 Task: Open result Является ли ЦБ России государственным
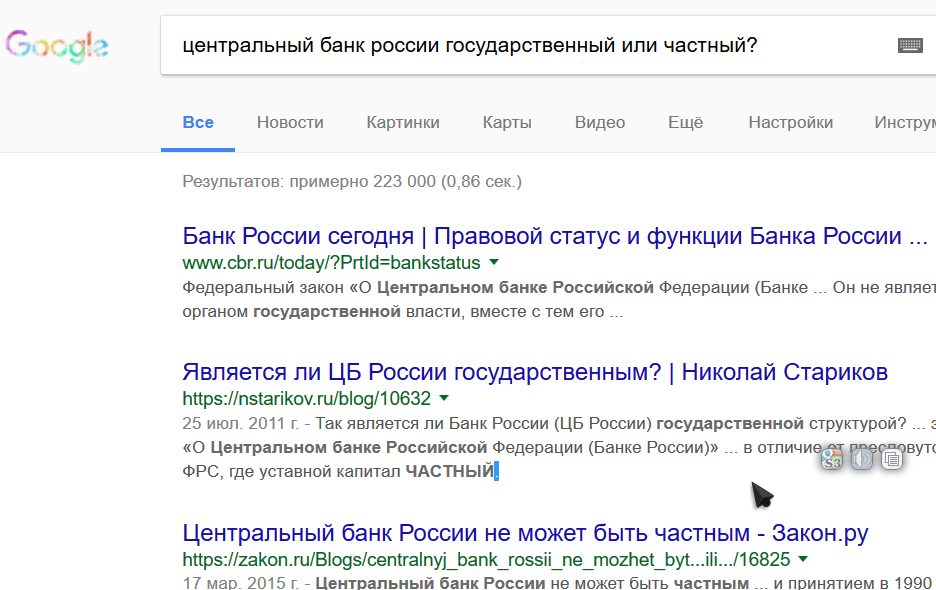[x=535, y=372]
